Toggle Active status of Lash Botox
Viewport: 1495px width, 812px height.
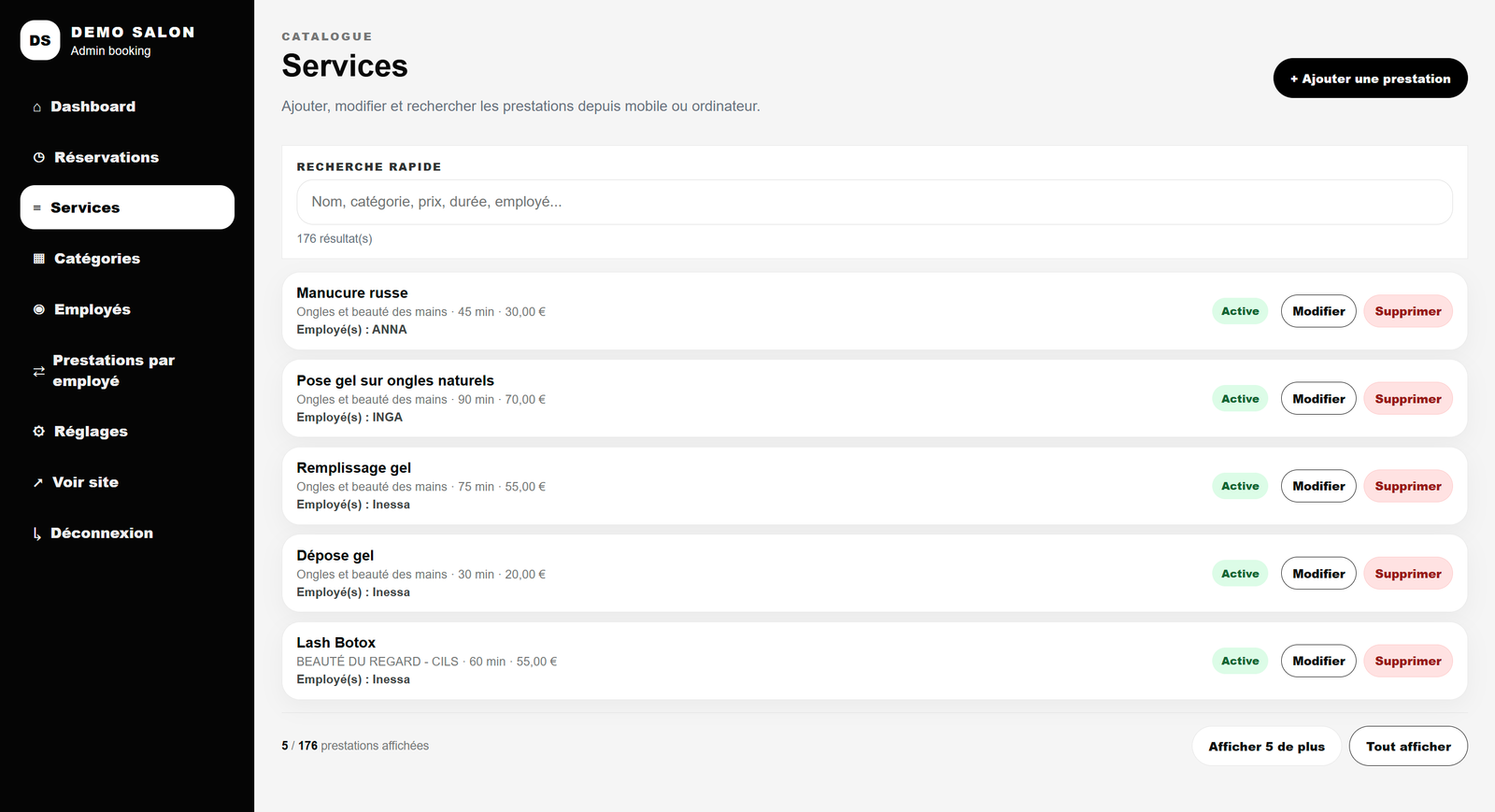pyautogui.click(x=1240, y=661)
